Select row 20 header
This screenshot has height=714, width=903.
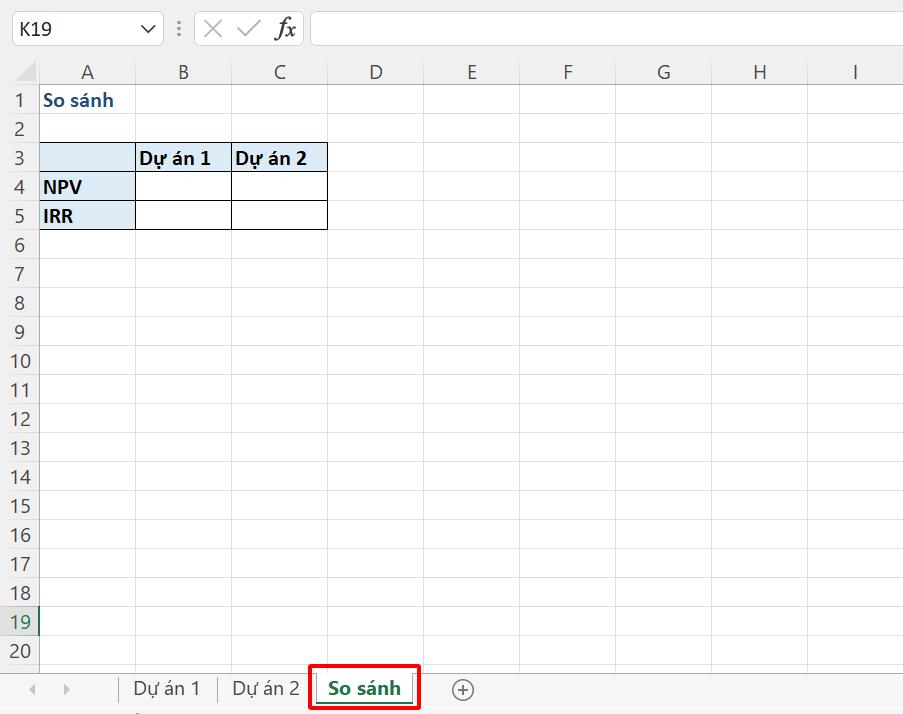20,651
